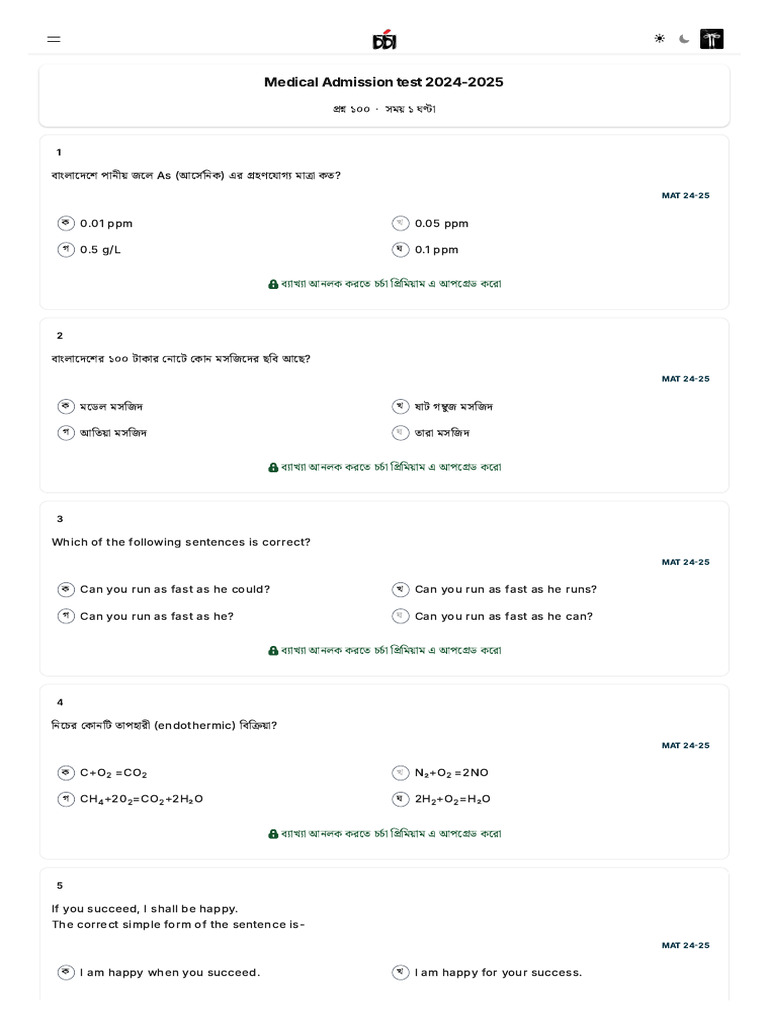Image resolution: width=768 pixels, height=1024 pixels.
Task: Switch to dark mode moon icon
Action: 684,39
